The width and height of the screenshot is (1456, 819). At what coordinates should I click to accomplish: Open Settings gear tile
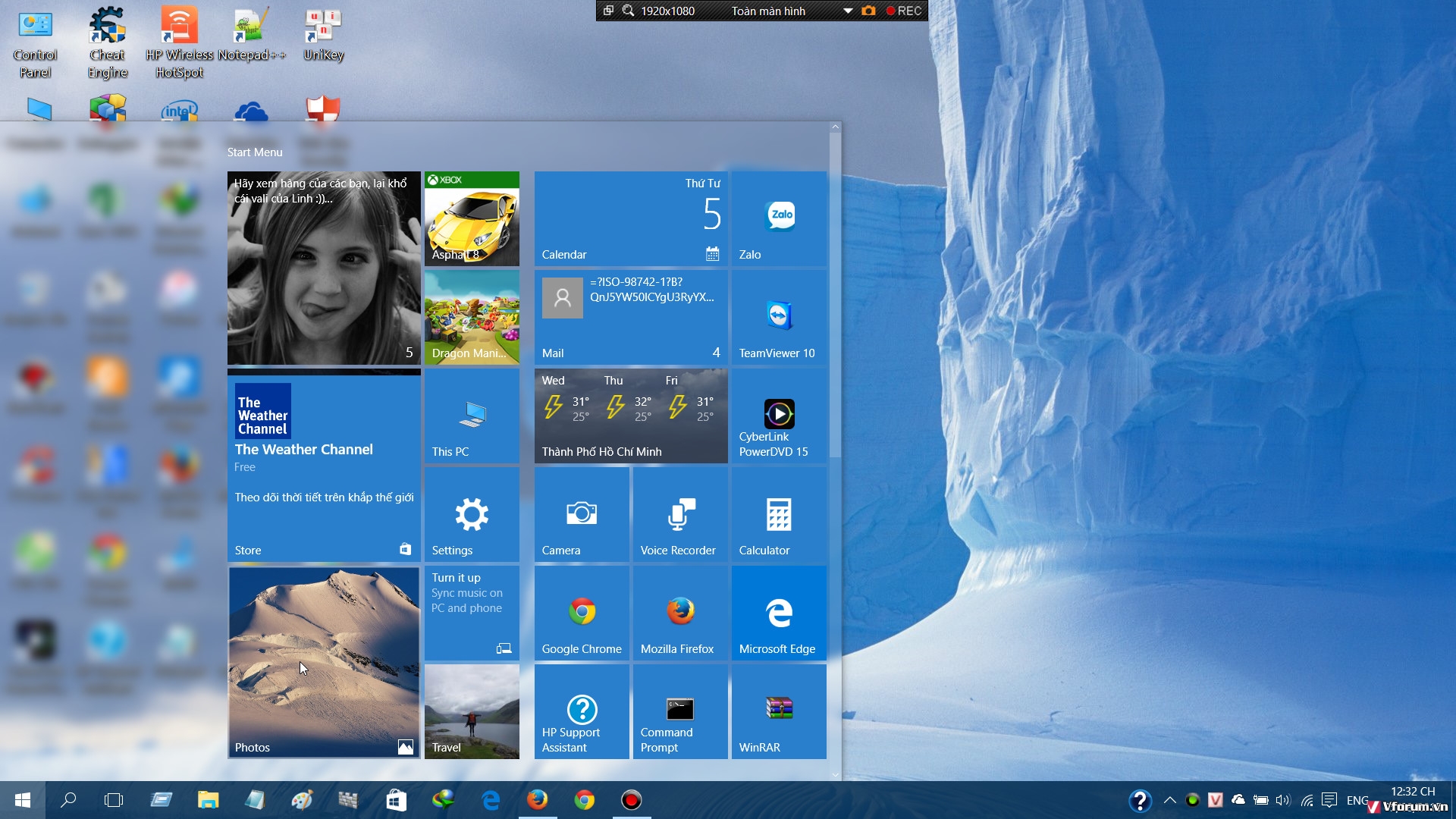pyautogui.click(x=472, y=514)
